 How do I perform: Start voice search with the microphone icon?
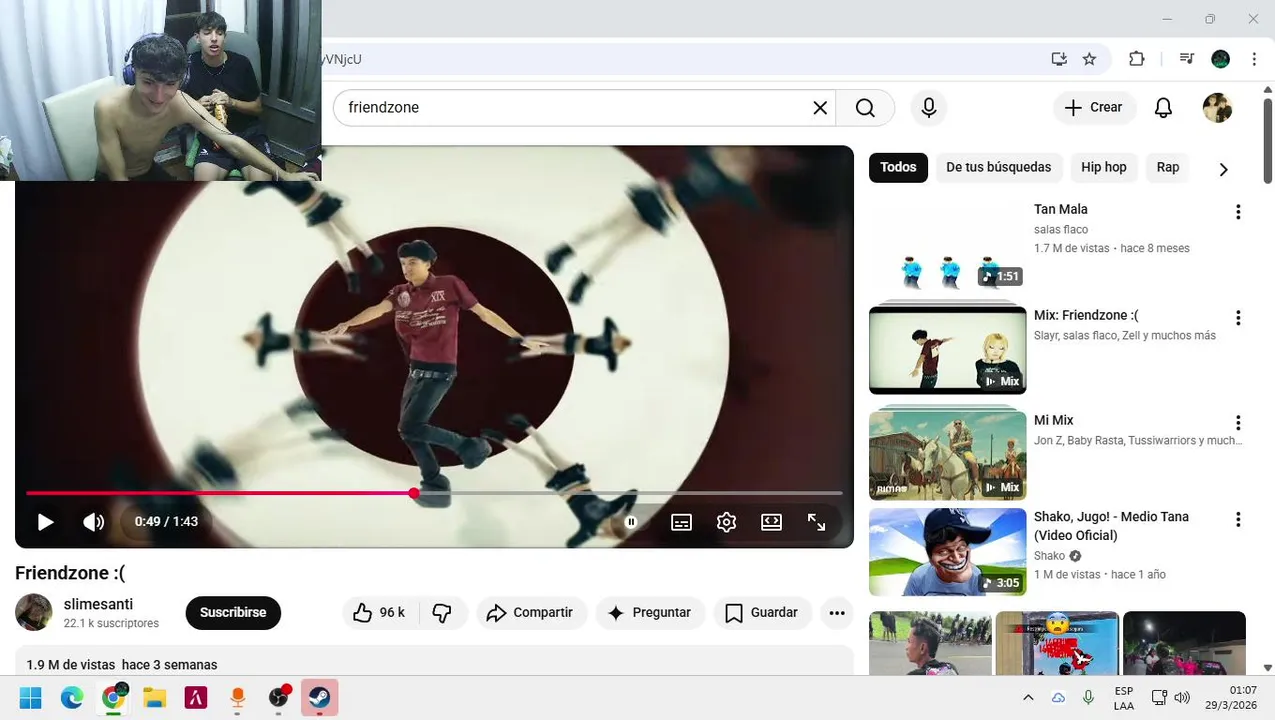pyautogui.click(x=929, y=108)
